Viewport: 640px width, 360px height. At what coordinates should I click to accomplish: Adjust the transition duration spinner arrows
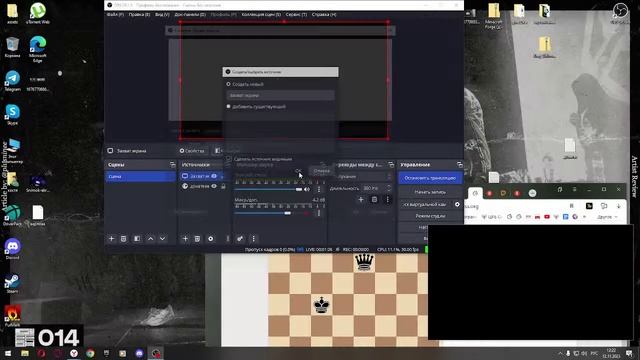(389, 188)
